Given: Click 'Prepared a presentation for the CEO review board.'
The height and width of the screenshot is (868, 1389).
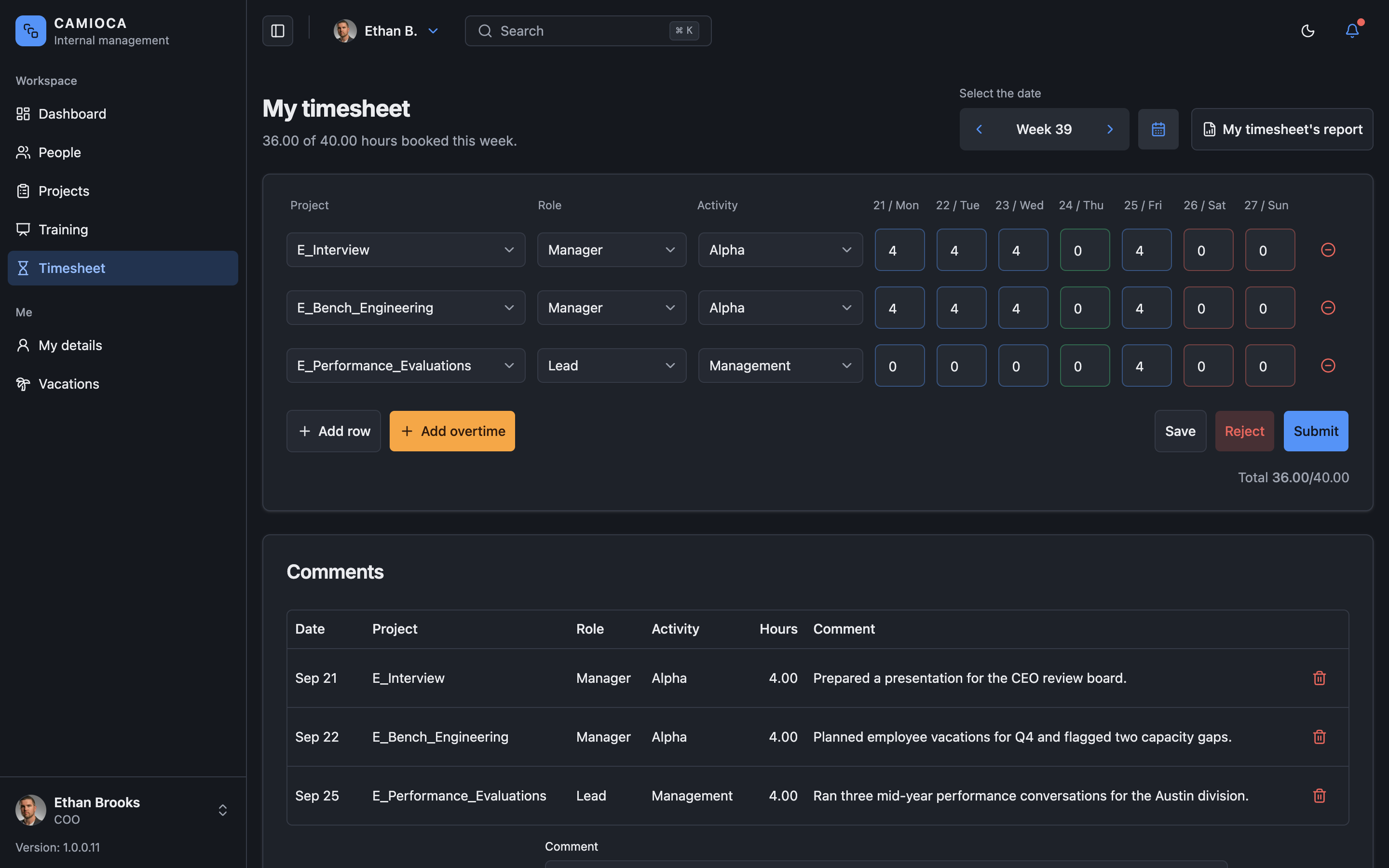Looking at the screenshot, I should (x=969, y=678).
